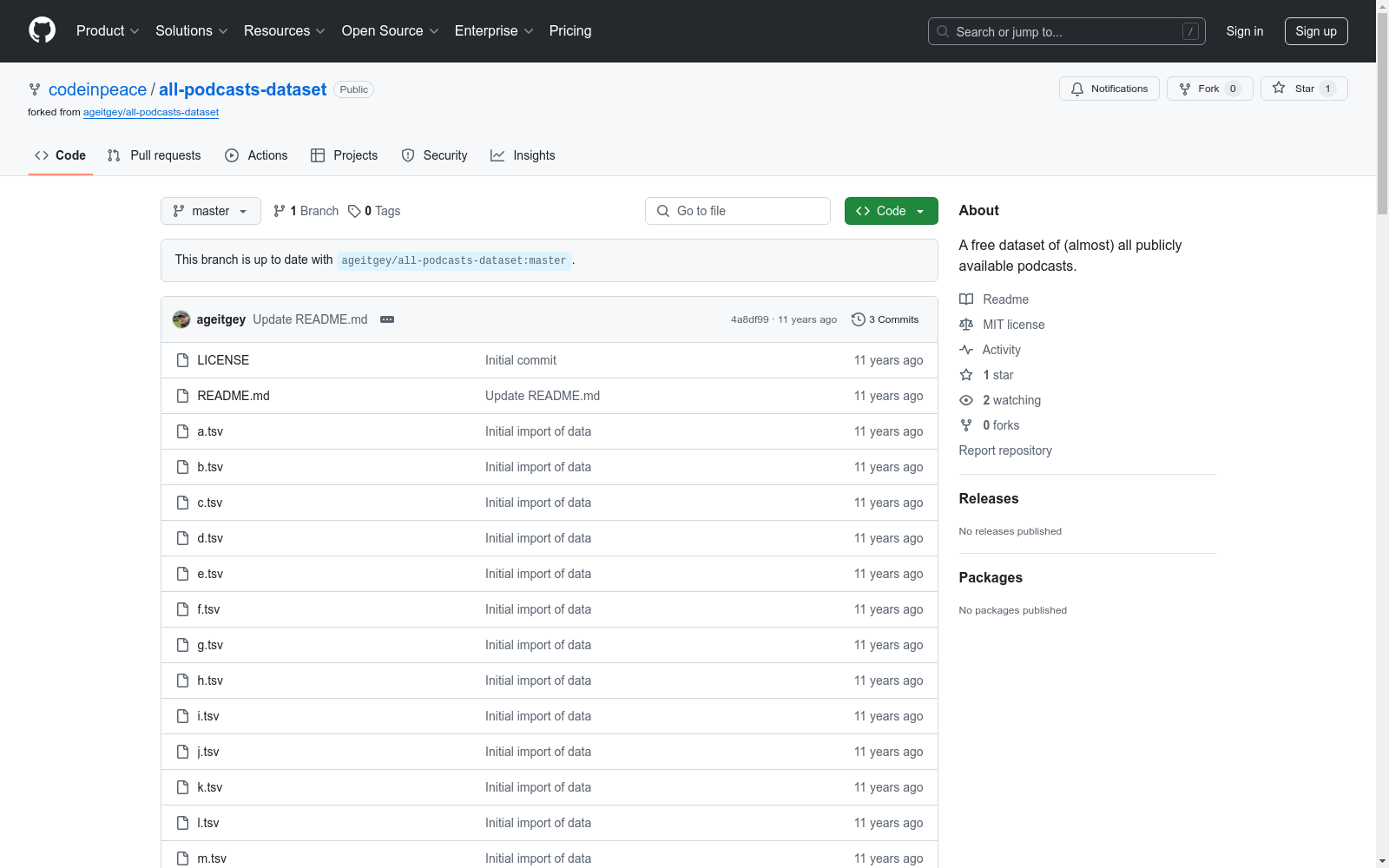Open the j.tsv file

pos(208,752)
